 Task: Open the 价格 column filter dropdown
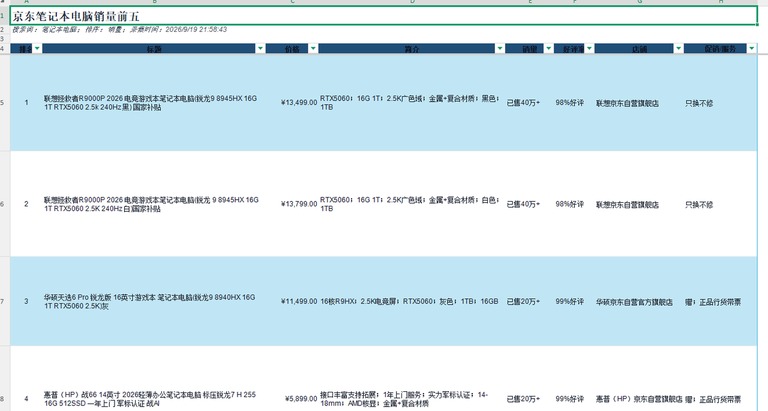pos(313,48)
